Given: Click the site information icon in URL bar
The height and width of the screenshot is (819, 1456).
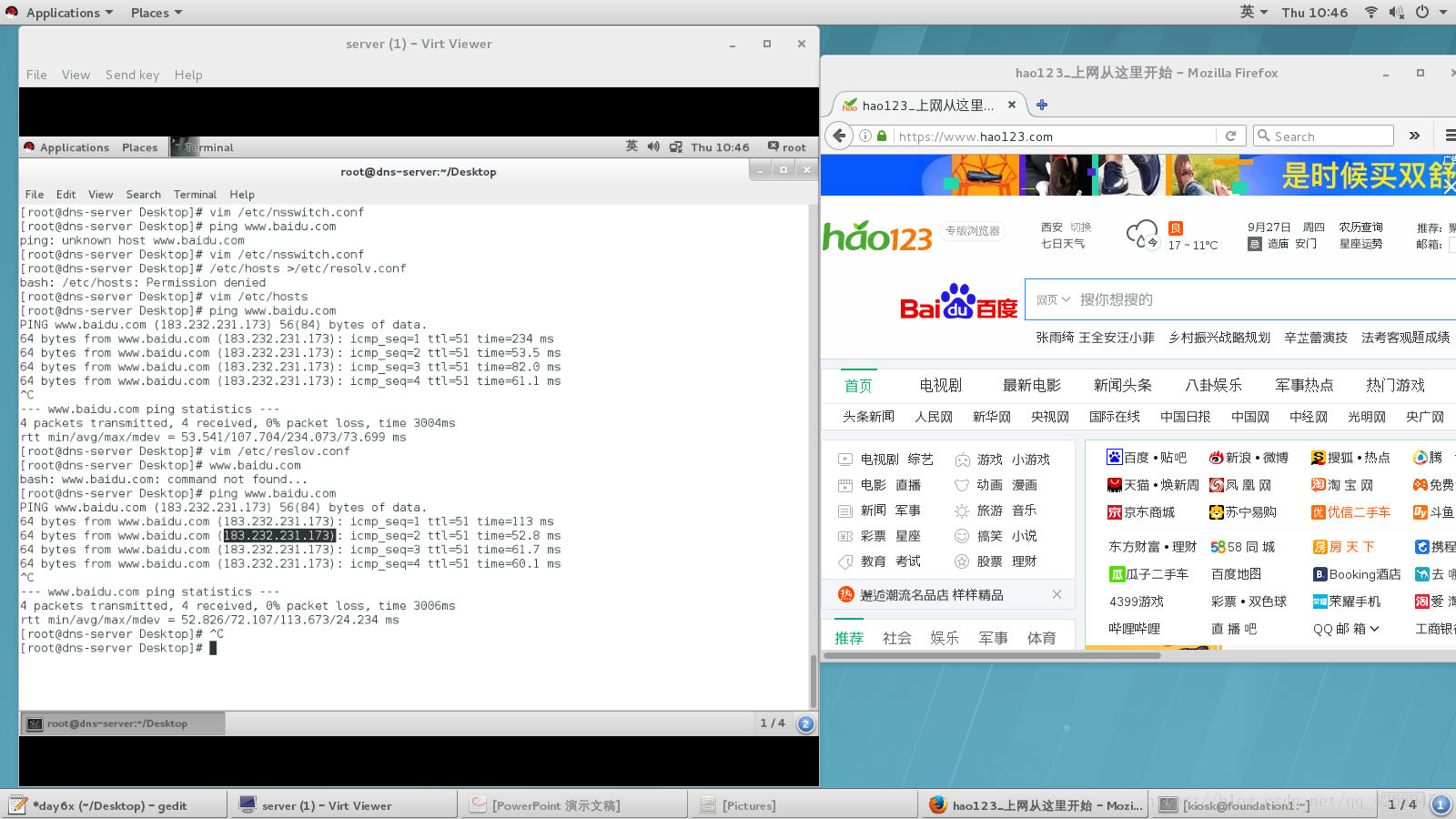Looking at the screenshot, I should point(864,136).
